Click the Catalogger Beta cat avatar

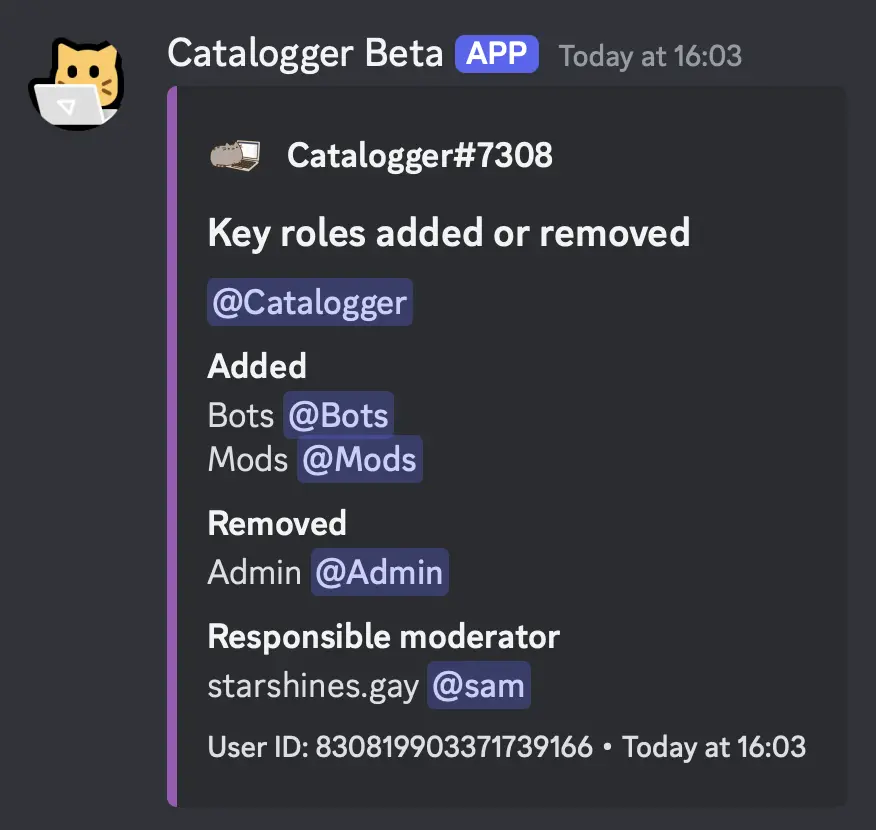(x=76, y=83)
